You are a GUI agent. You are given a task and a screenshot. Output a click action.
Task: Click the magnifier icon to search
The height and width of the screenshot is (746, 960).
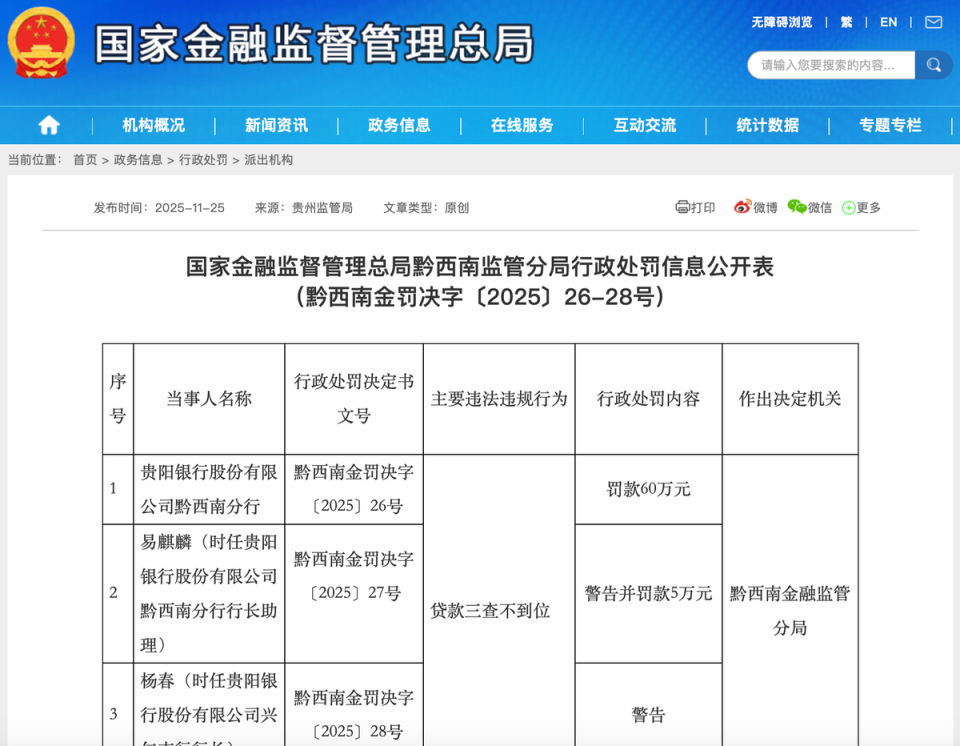pyautogui.click(x=933, y=64)
